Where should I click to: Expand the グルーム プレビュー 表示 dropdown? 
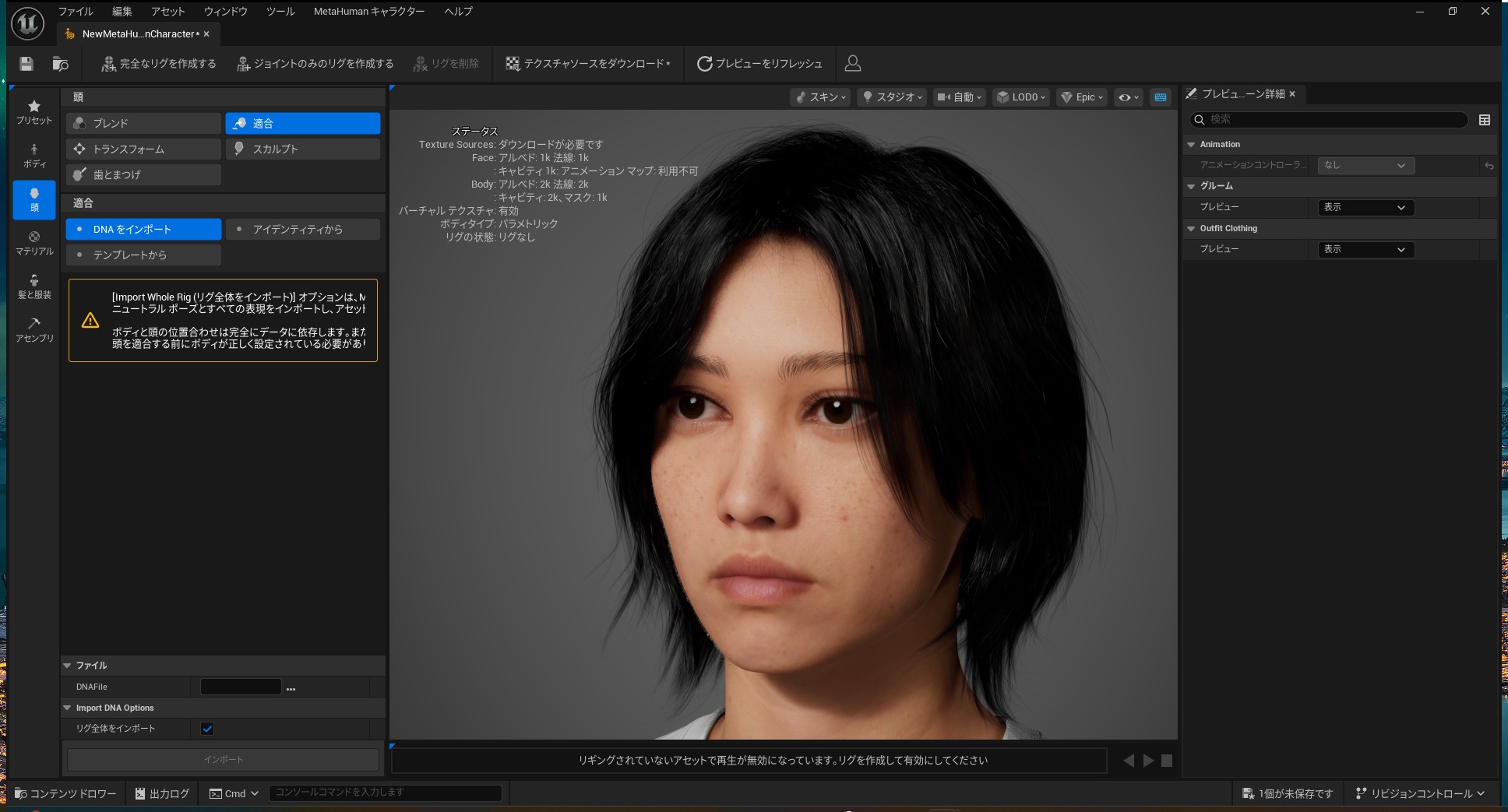pos(1365,207)
